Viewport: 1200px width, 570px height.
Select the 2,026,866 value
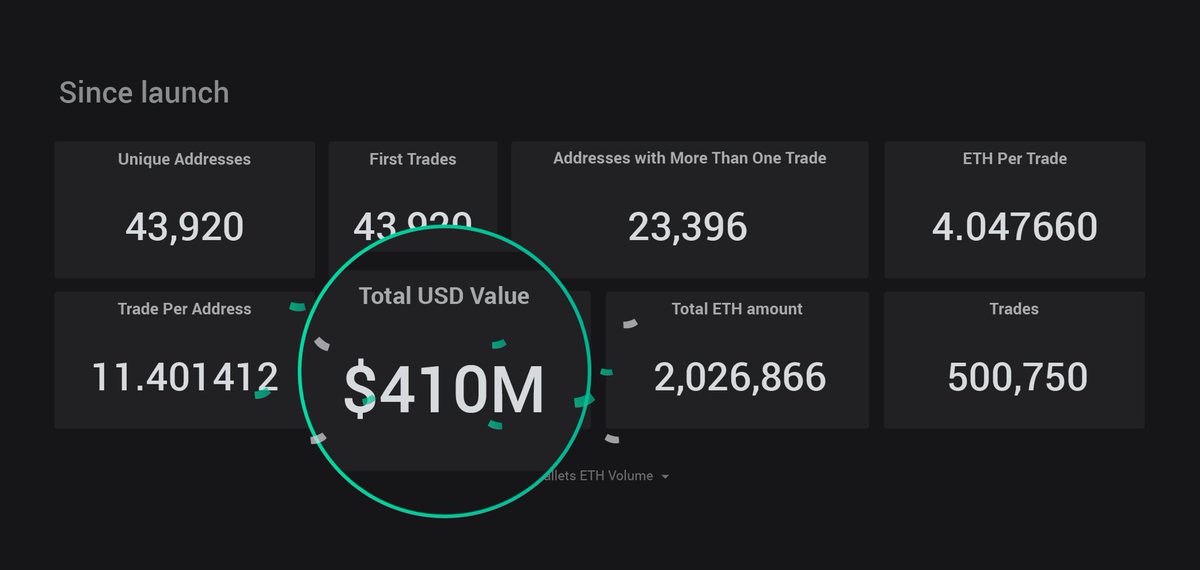pyautogui.click(x=740, y=377)
